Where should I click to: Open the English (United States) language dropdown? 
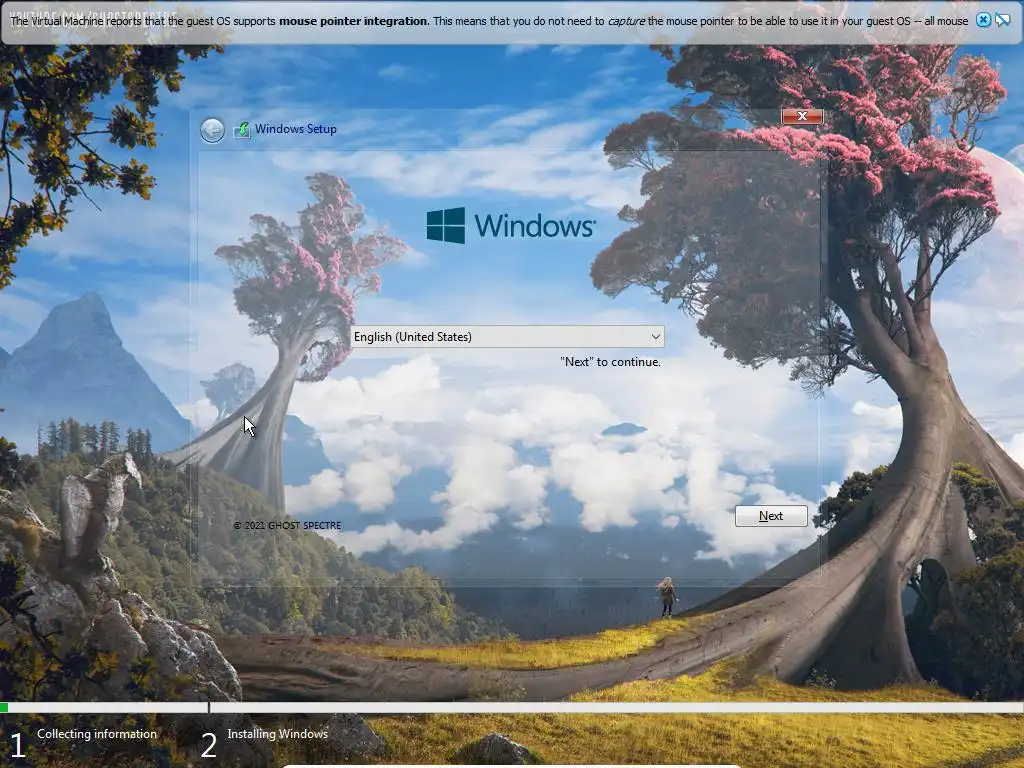click(x=507, y=336)
